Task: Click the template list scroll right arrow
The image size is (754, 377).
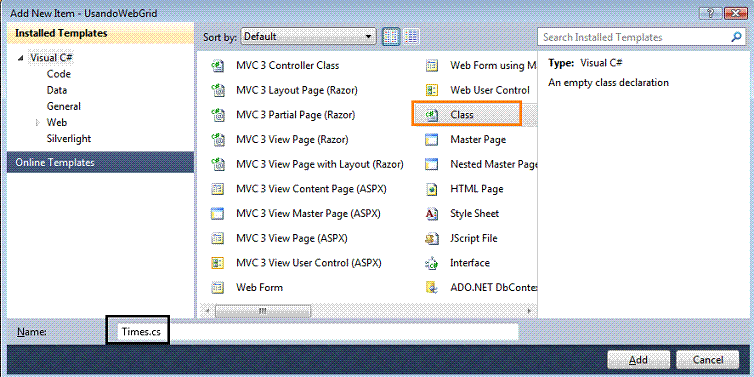Action: coord(529,311)
